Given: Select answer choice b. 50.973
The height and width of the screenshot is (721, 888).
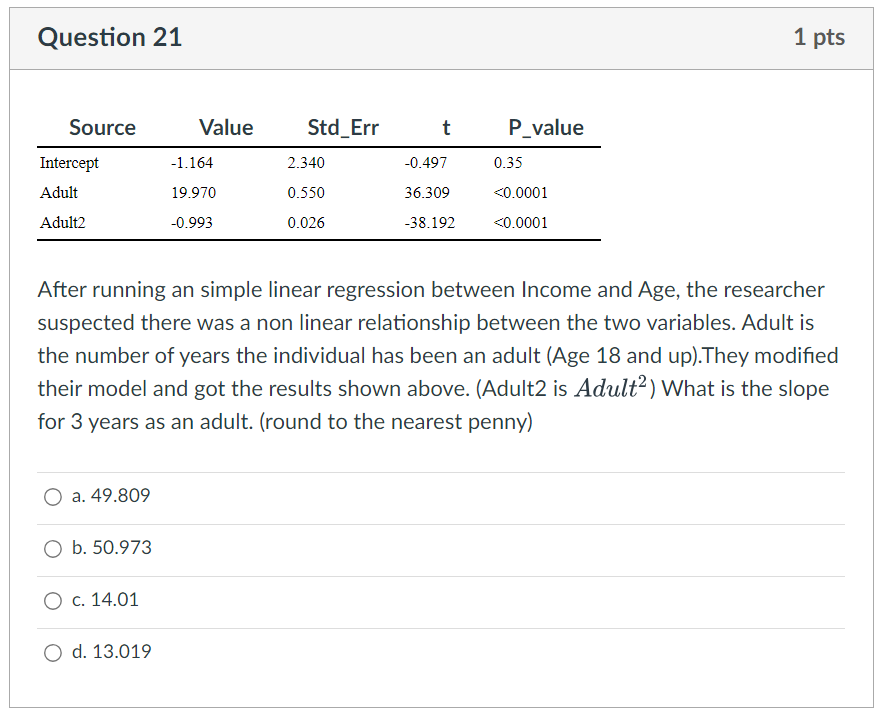Looking at the screenshot, I should click(x=52, y=548).
